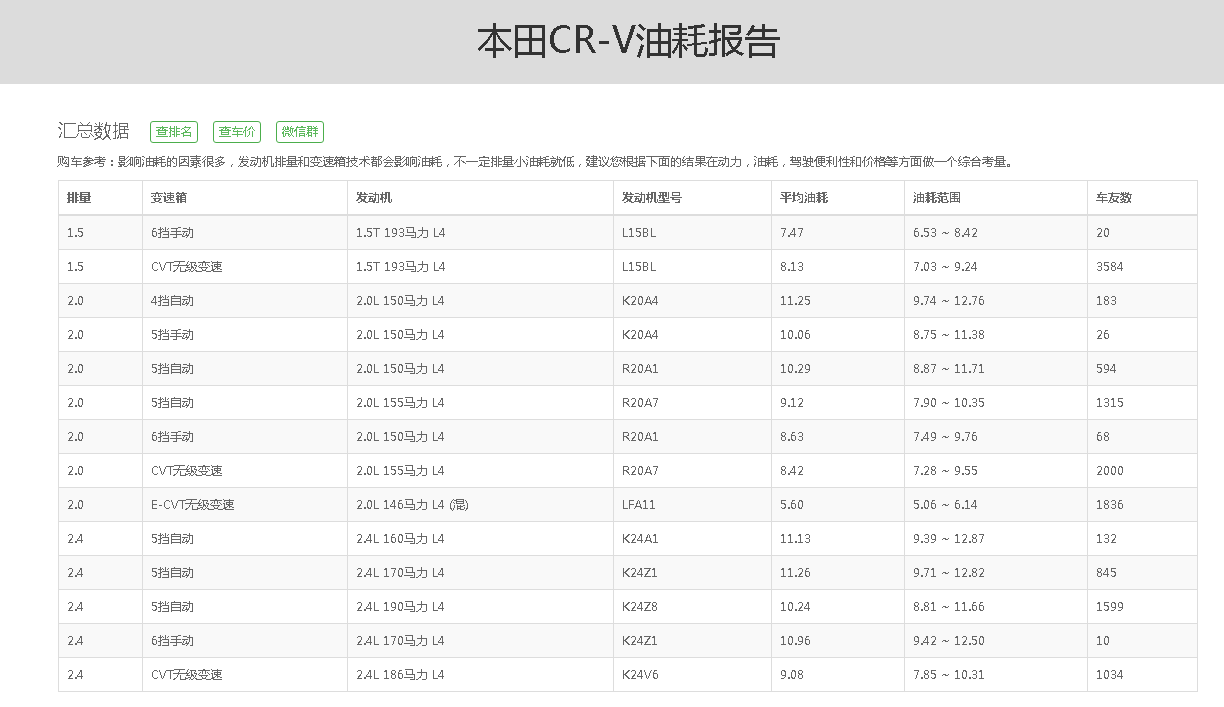This screenshot has width=1224, height=707.
Task: Click the K24V6 engine model cell
Action: [640, 675]
